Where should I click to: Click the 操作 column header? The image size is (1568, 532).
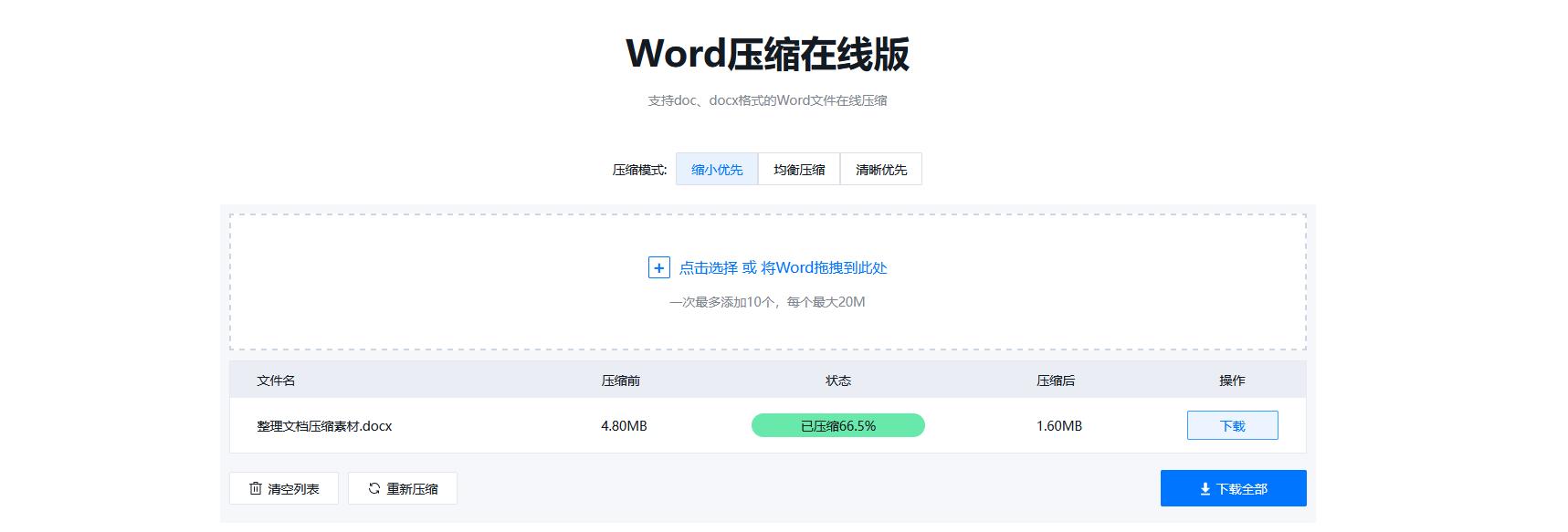(1232, 381)
